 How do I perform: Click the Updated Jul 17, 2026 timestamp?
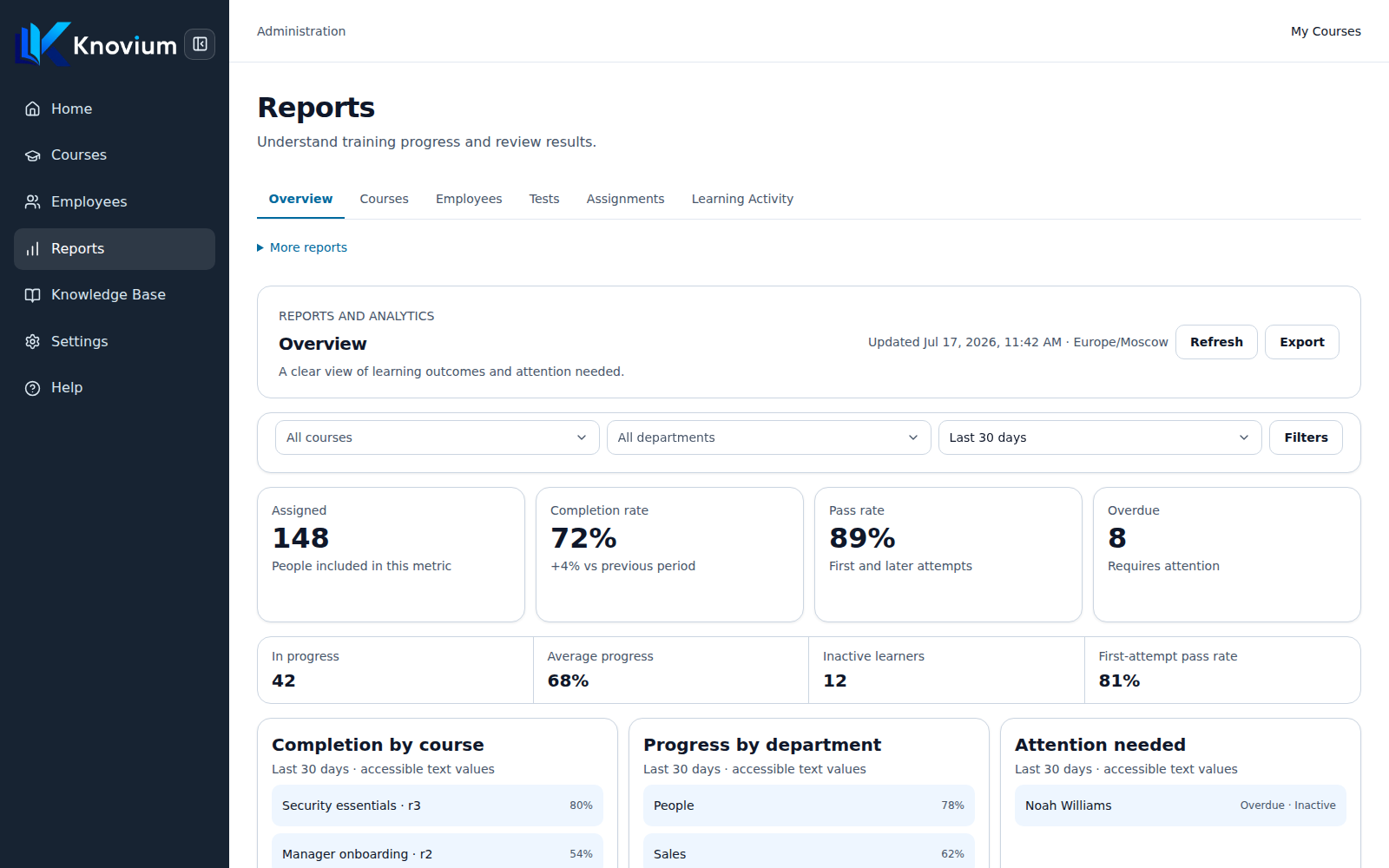click(x=1017, y=342)
